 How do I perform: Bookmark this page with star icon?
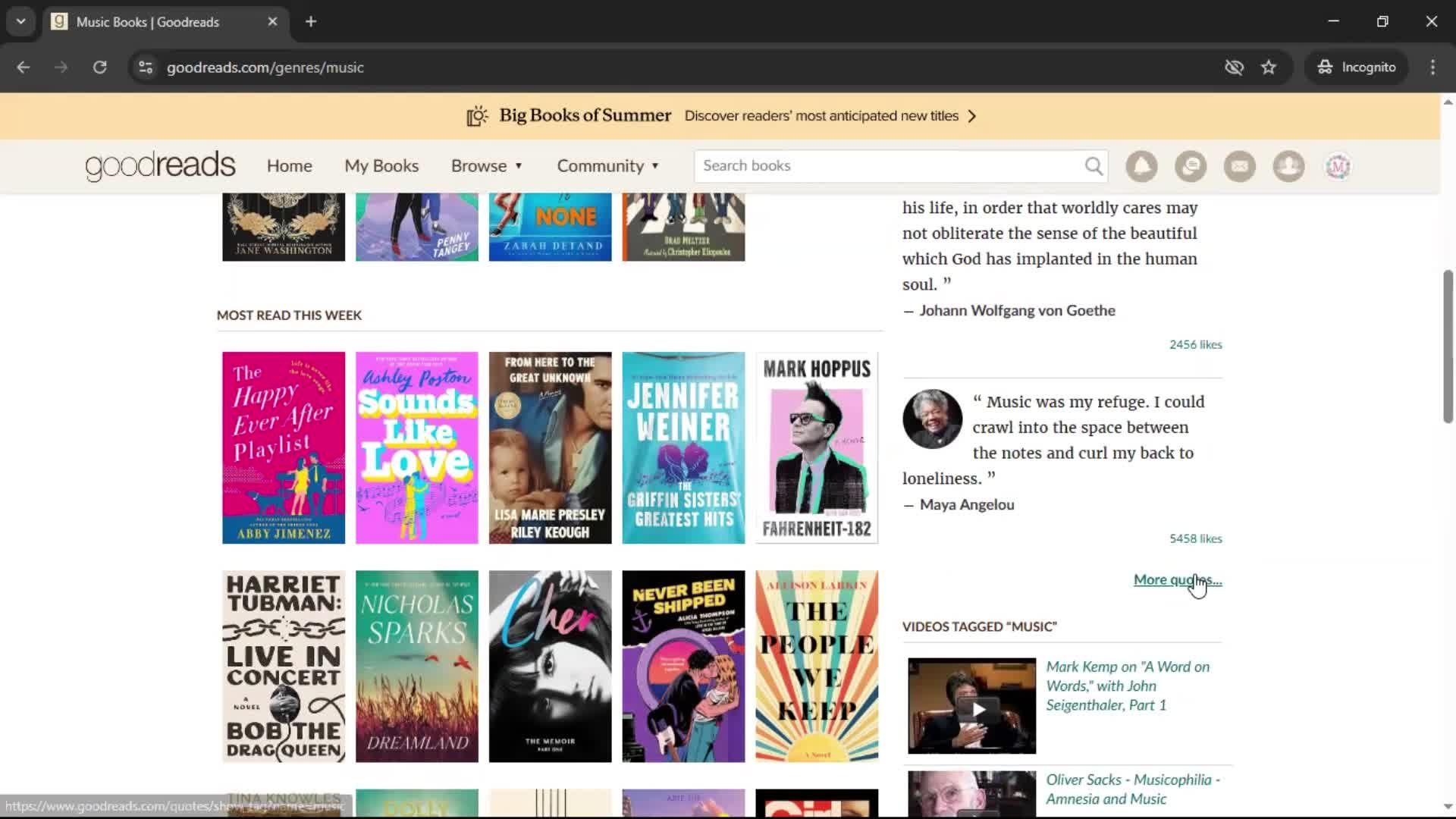pyautogui.click(x=1269, y=67)
